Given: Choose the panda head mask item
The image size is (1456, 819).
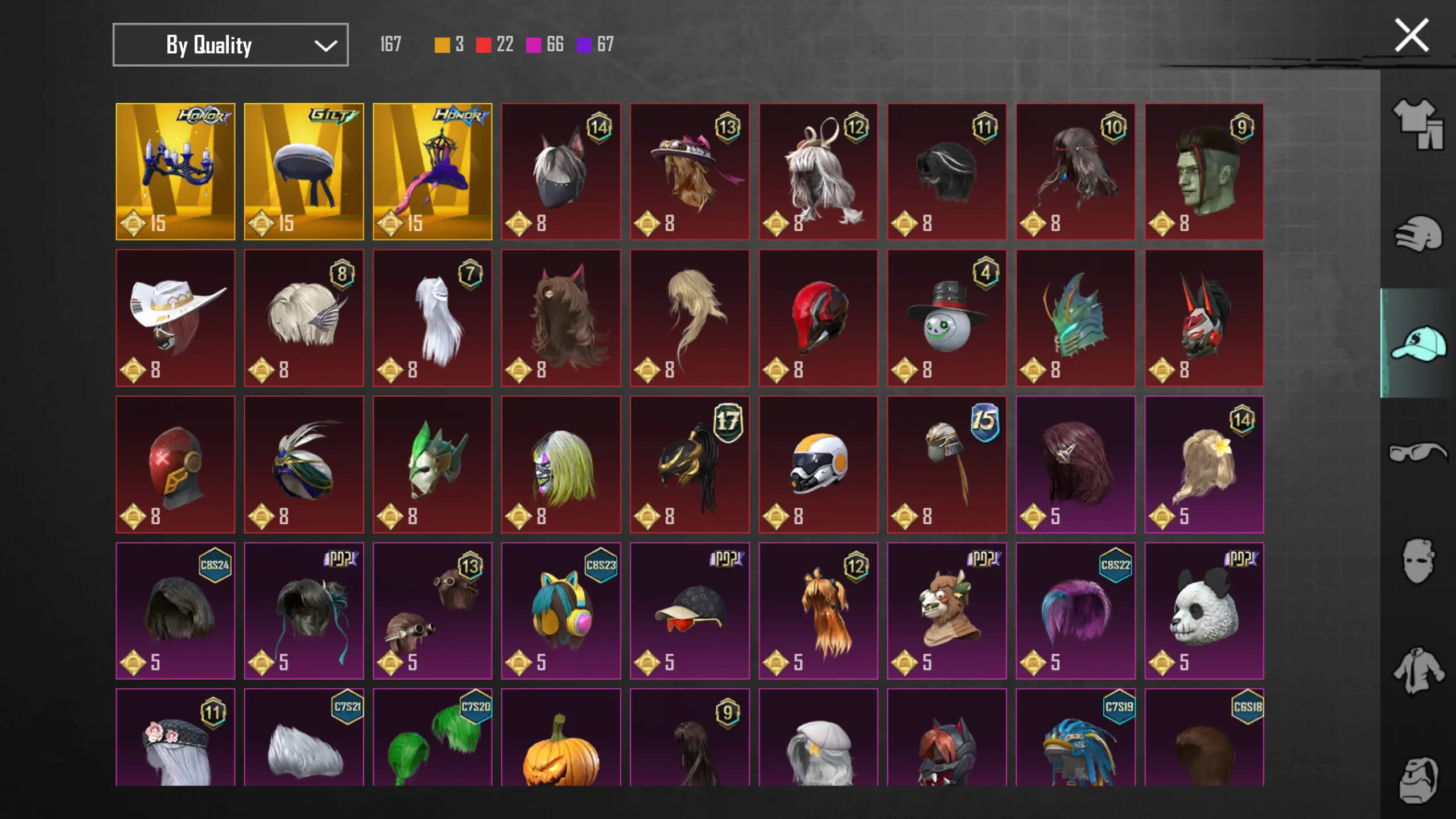Looking at the screenshot, I should (1204, 611).
